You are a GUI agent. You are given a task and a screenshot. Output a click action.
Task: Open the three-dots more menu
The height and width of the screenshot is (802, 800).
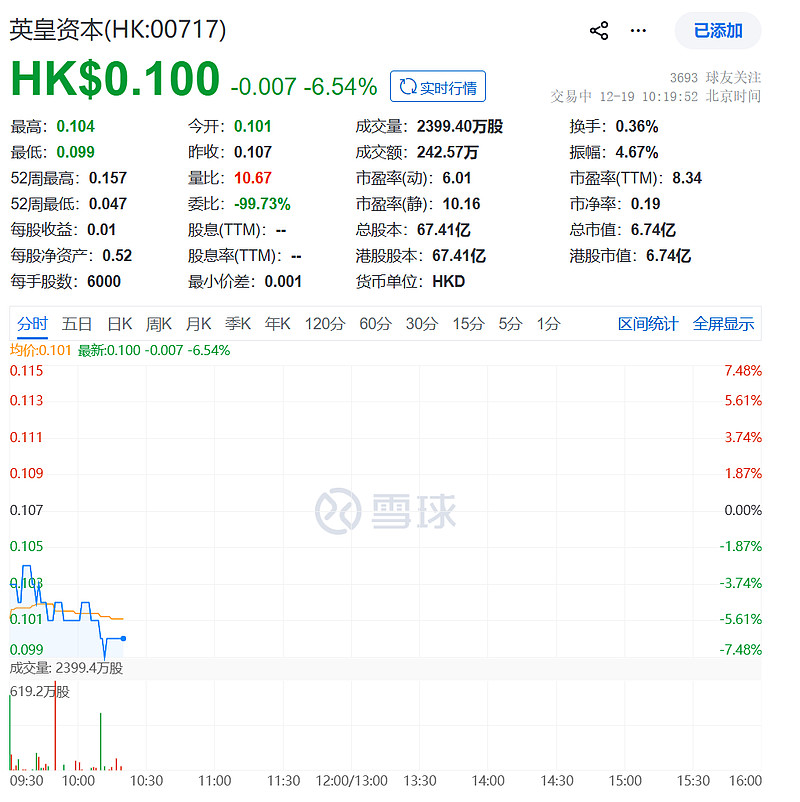point(638,31)
